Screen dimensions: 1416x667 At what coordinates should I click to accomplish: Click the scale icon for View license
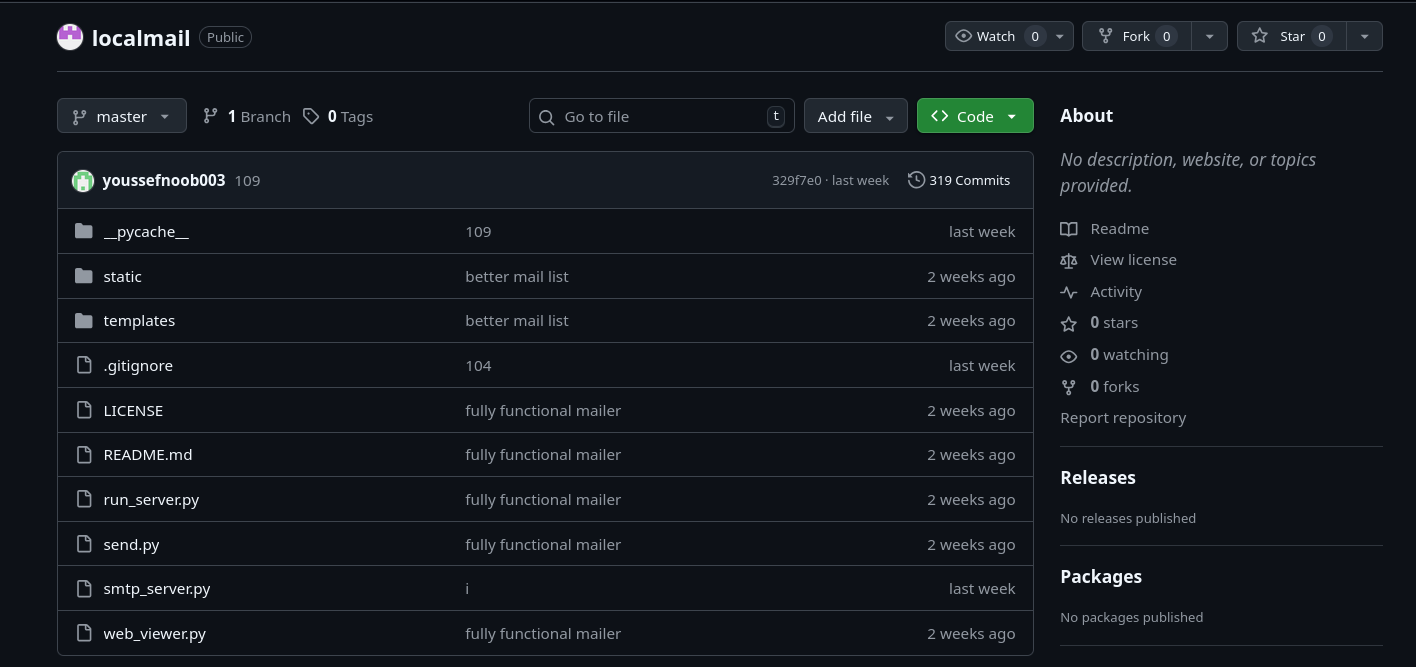click(1069, 260)
